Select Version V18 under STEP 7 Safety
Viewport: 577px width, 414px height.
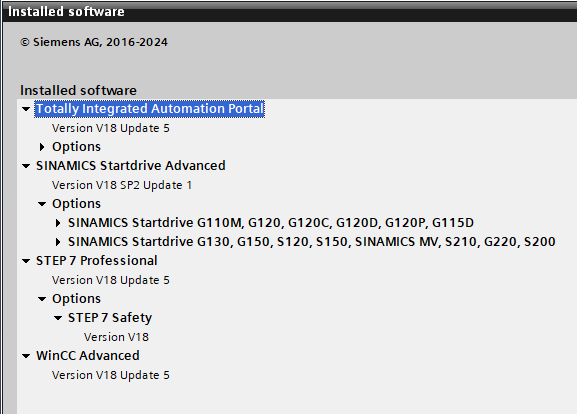pyautogui.click(x=116, y=337)
